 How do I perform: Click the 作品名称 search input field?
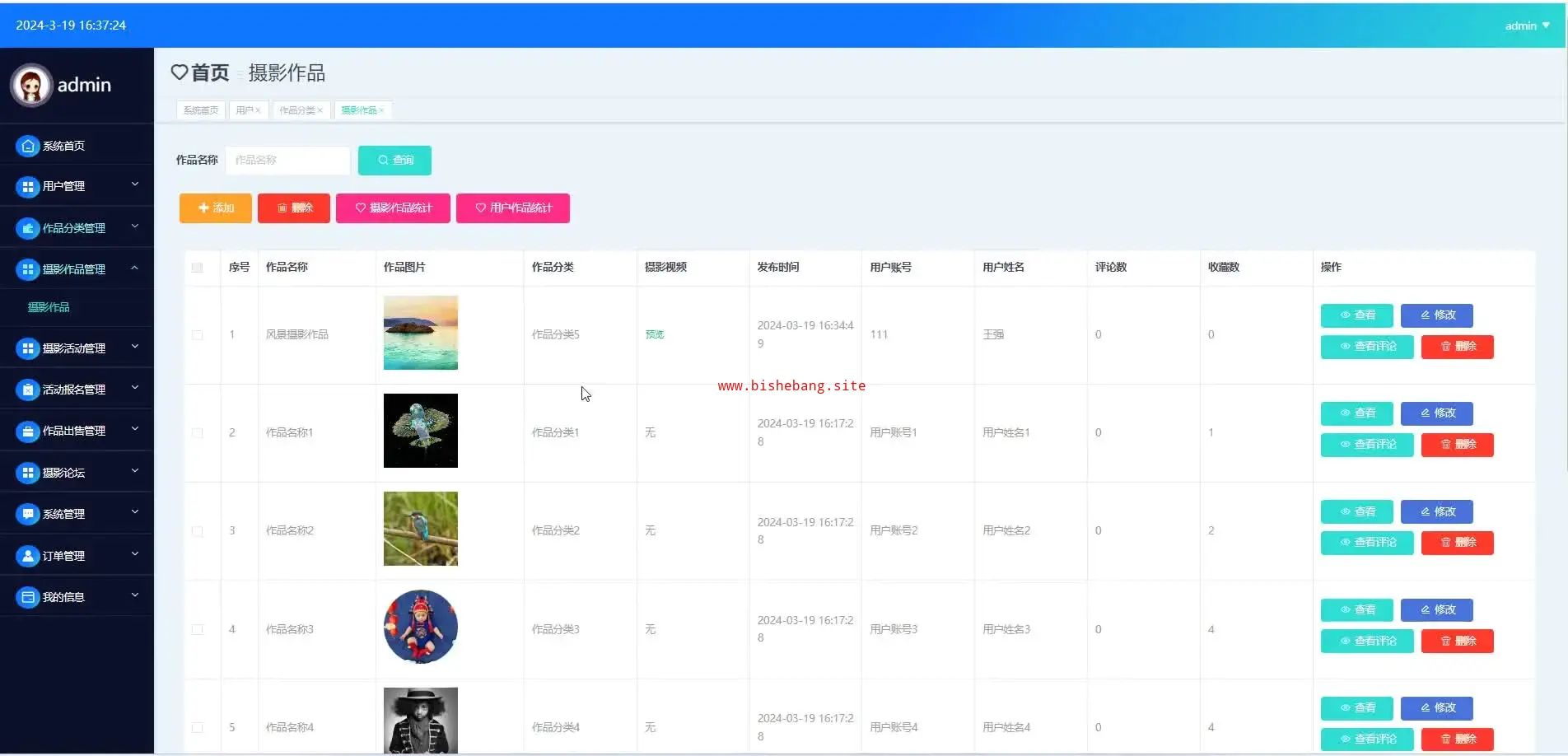coord(287,161)
